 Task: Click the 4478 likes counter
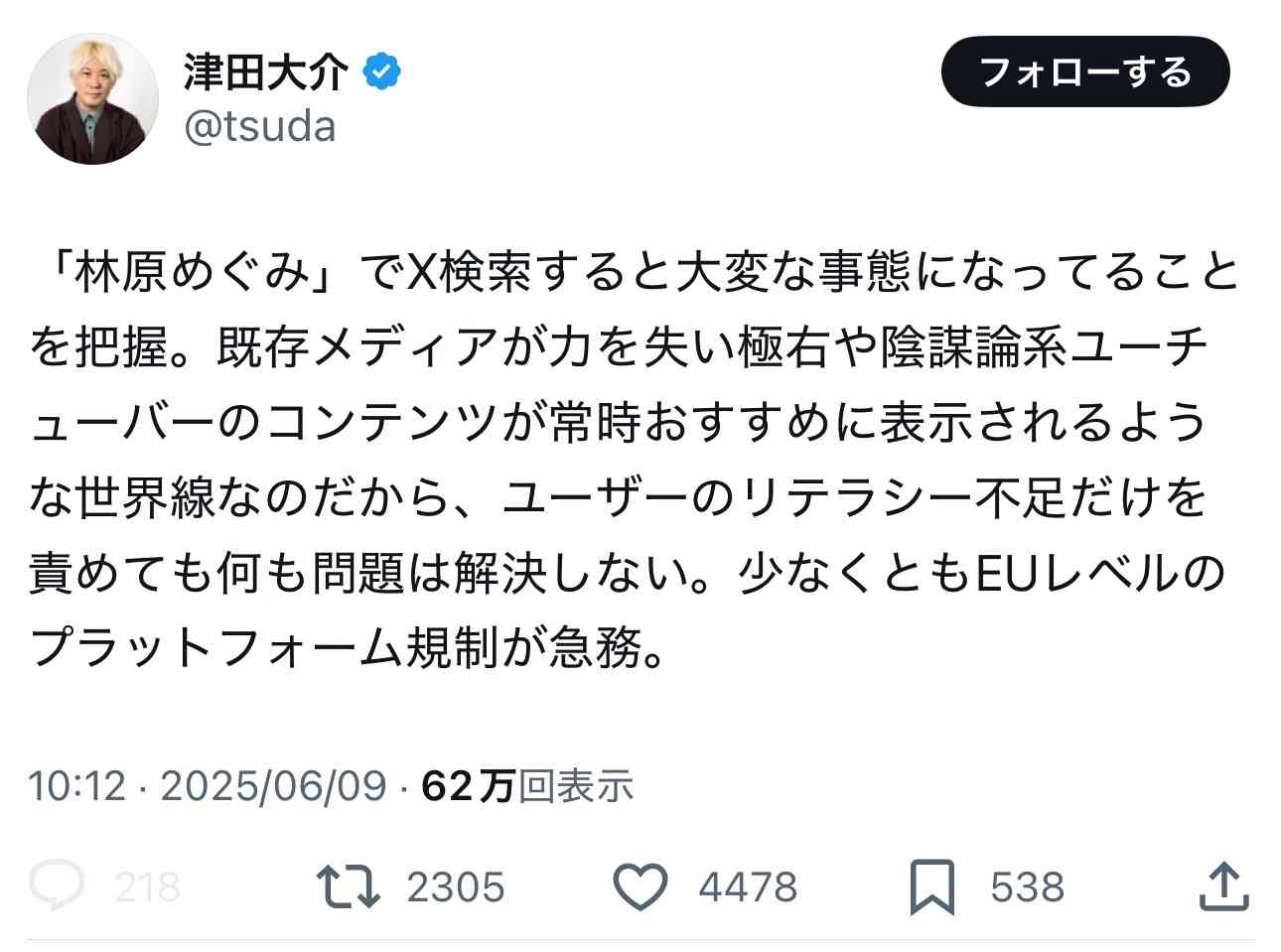[748, 884]
